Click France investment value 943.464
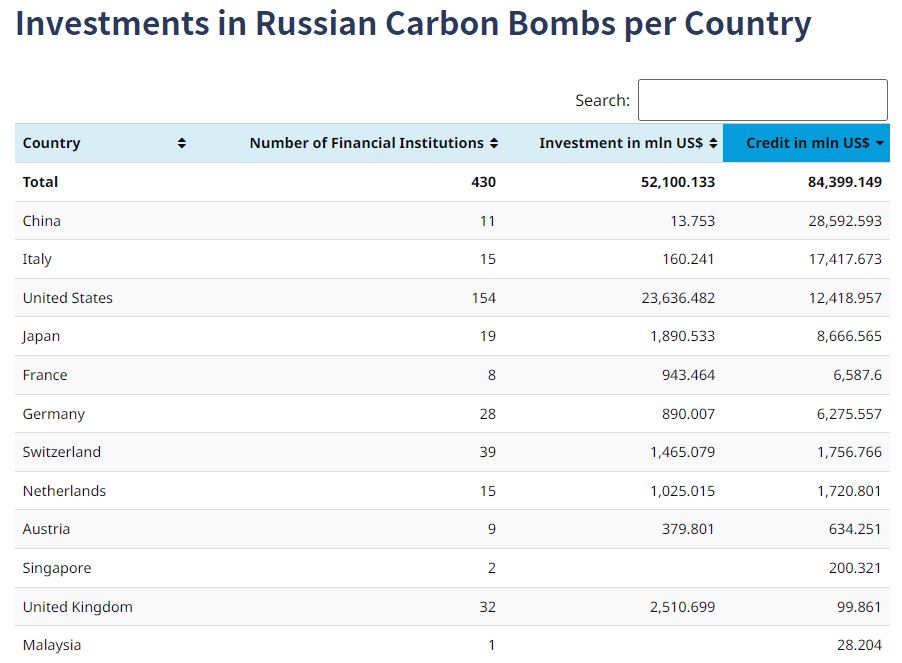Viewport: 902px width, 663px height. (x=688, y=375)
